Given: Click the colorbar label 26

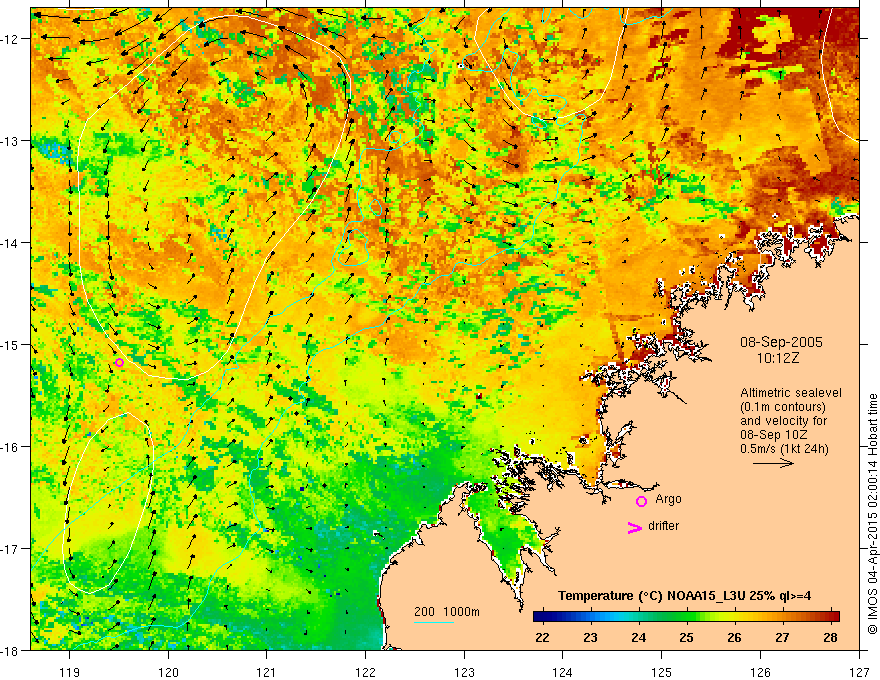Looking at the screenshot, I should 734,638.
